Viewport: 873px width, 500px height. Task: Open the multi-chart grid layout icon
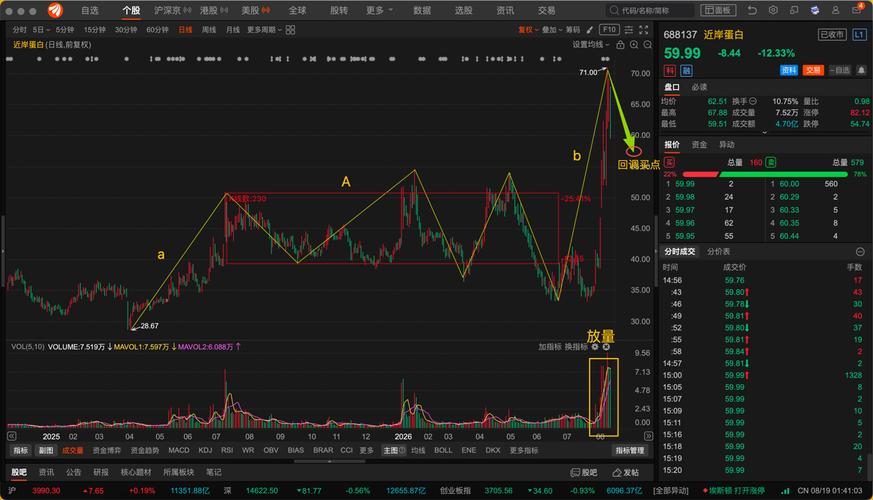(x=290, y=30)
